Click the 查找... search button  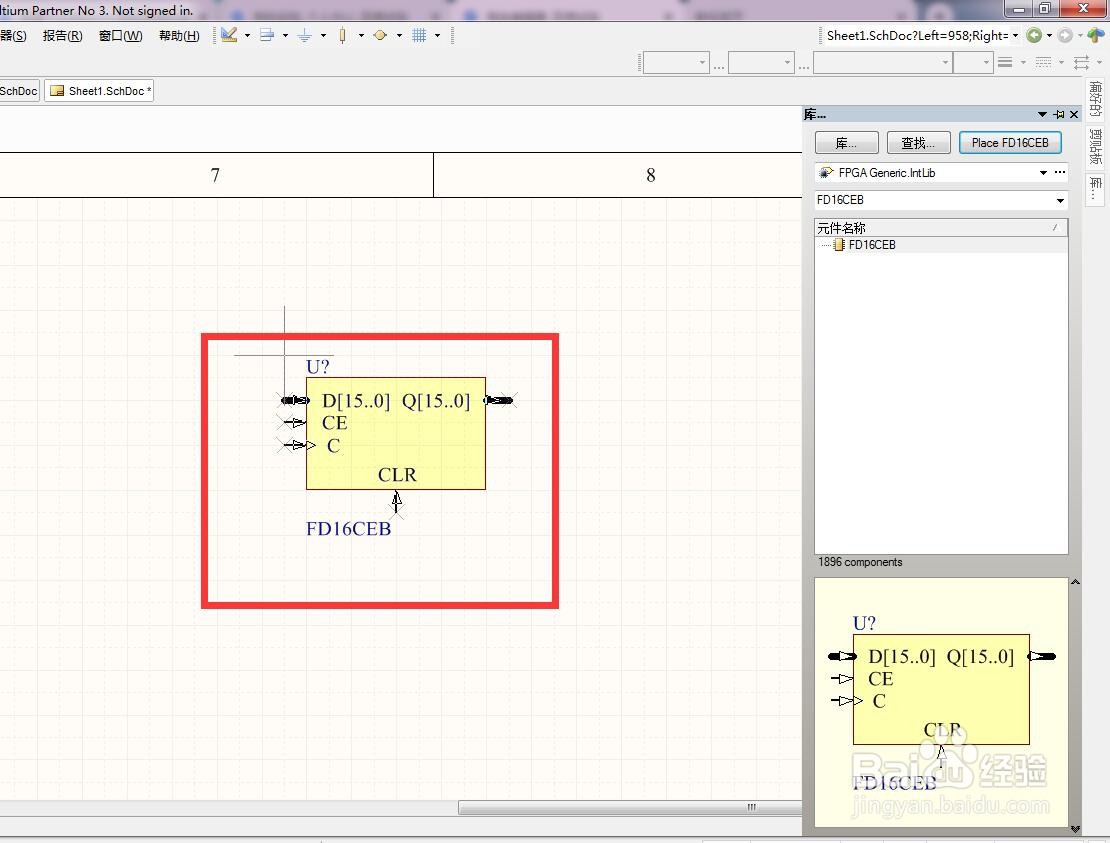tap(918, 142)
